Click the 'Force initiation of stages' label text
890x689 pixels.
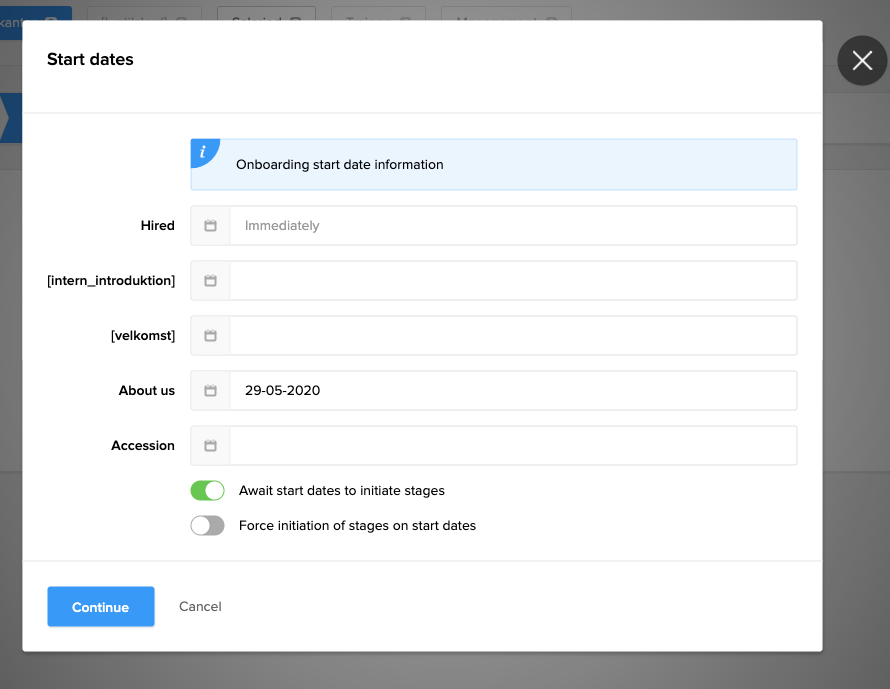tap(357, 526)
